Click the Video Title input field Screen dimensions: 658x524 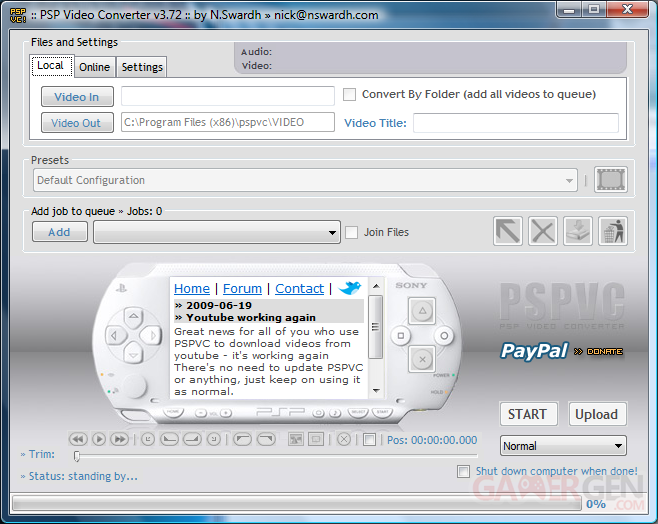(516, 123)
